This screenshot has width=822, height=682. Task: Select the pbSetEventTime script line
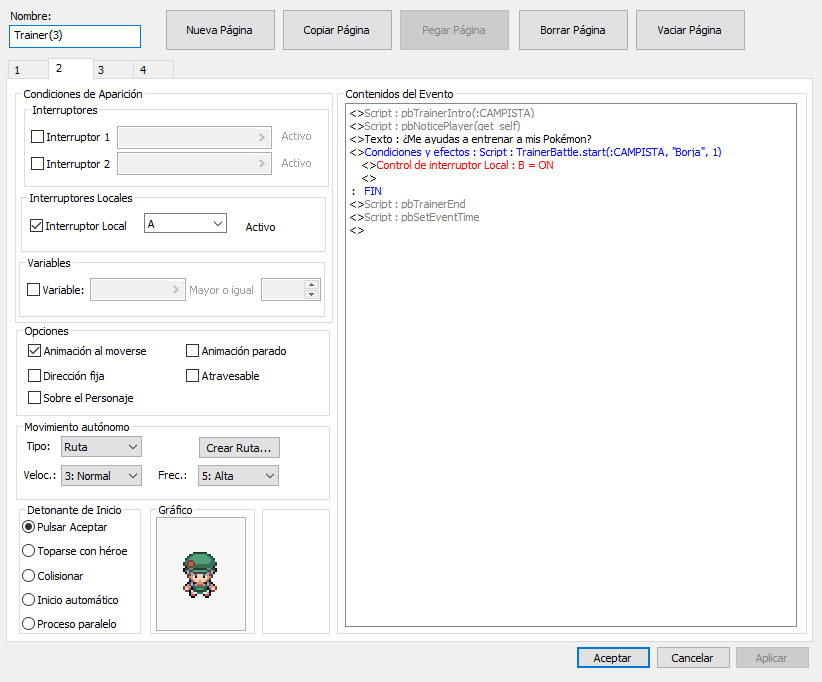tap(414, 218)
